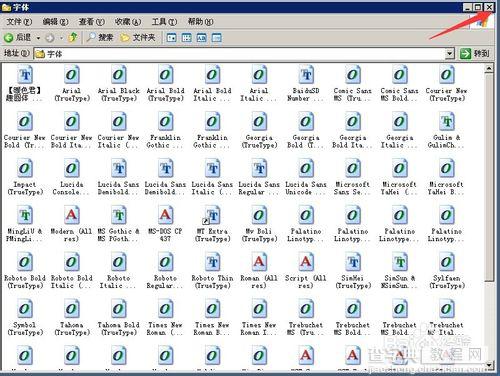Go up one folder level
The height and width of the screenshot is (376, 500).
(x=73, y=37)
